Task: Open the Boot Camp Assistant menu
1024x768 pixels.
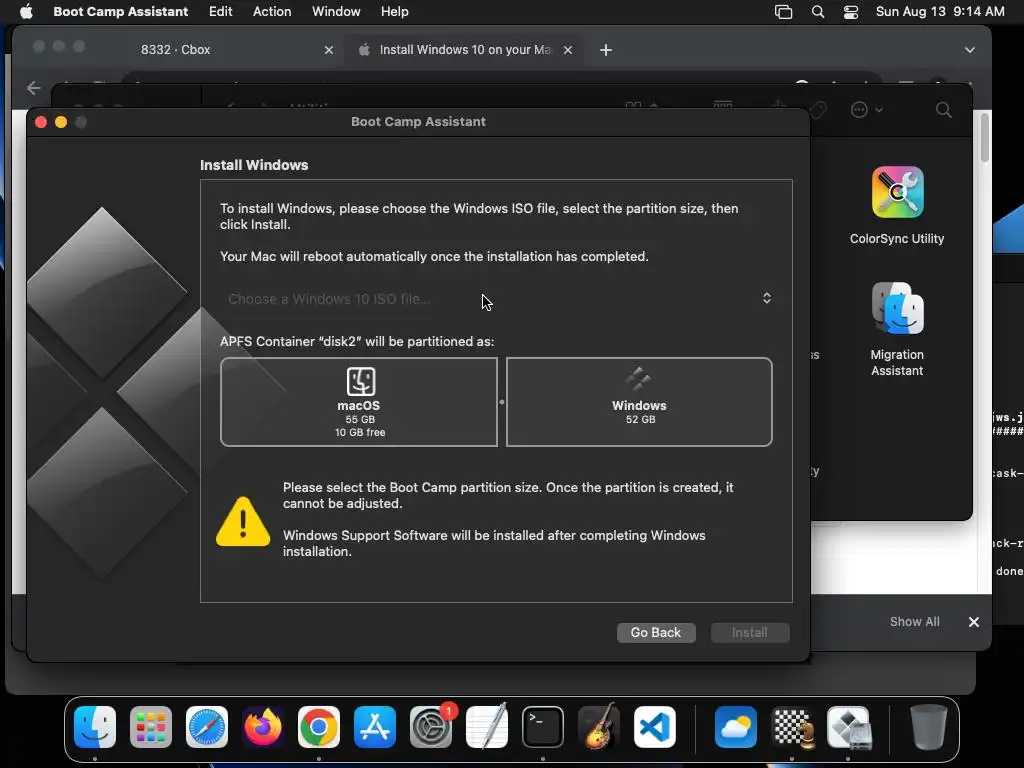Action: 120,12
